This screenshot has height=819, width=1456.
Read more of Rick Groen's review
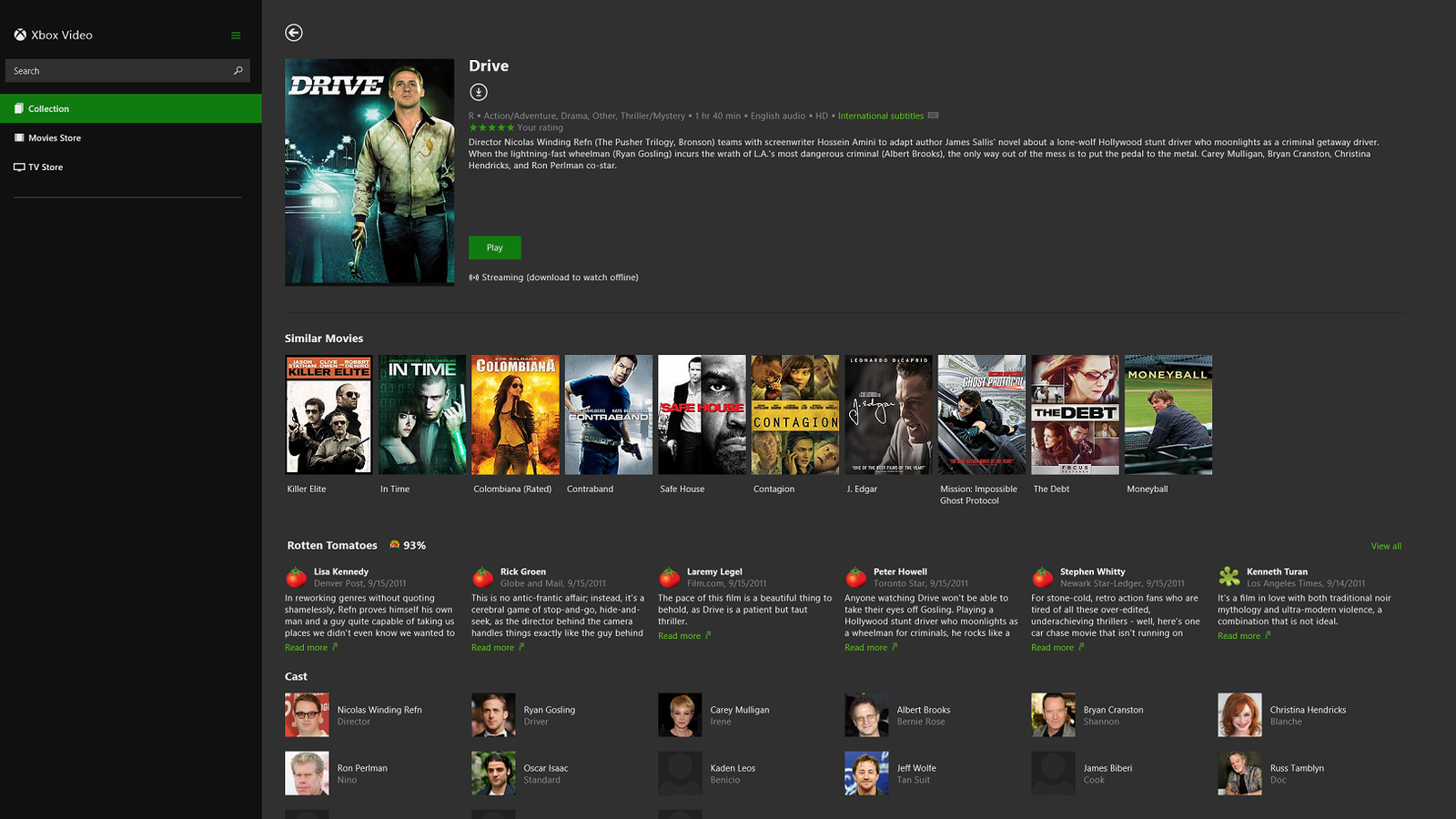point(498,647)
